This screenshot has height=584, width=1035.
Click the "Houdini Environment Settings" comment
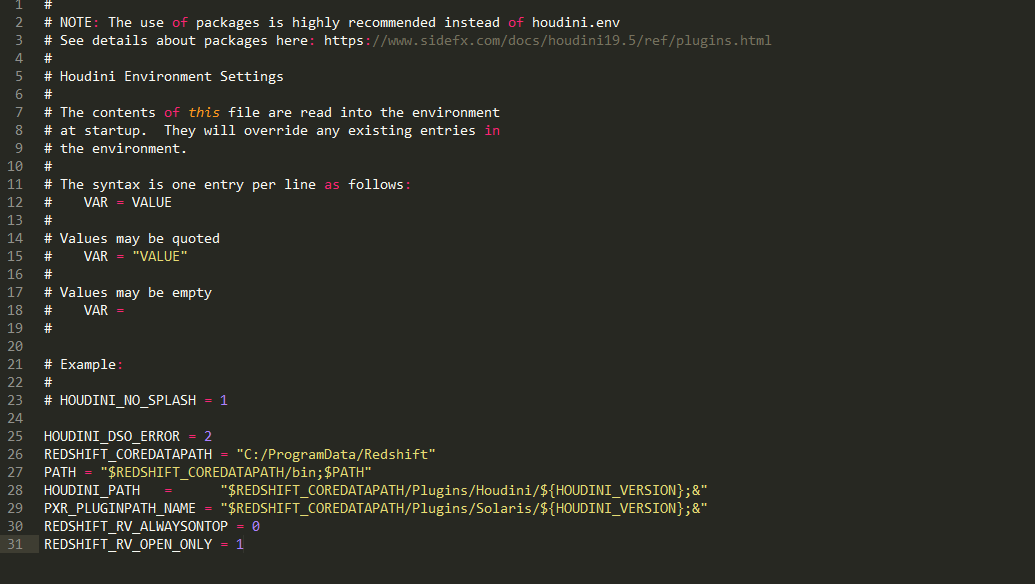click(x=171, y=76)
